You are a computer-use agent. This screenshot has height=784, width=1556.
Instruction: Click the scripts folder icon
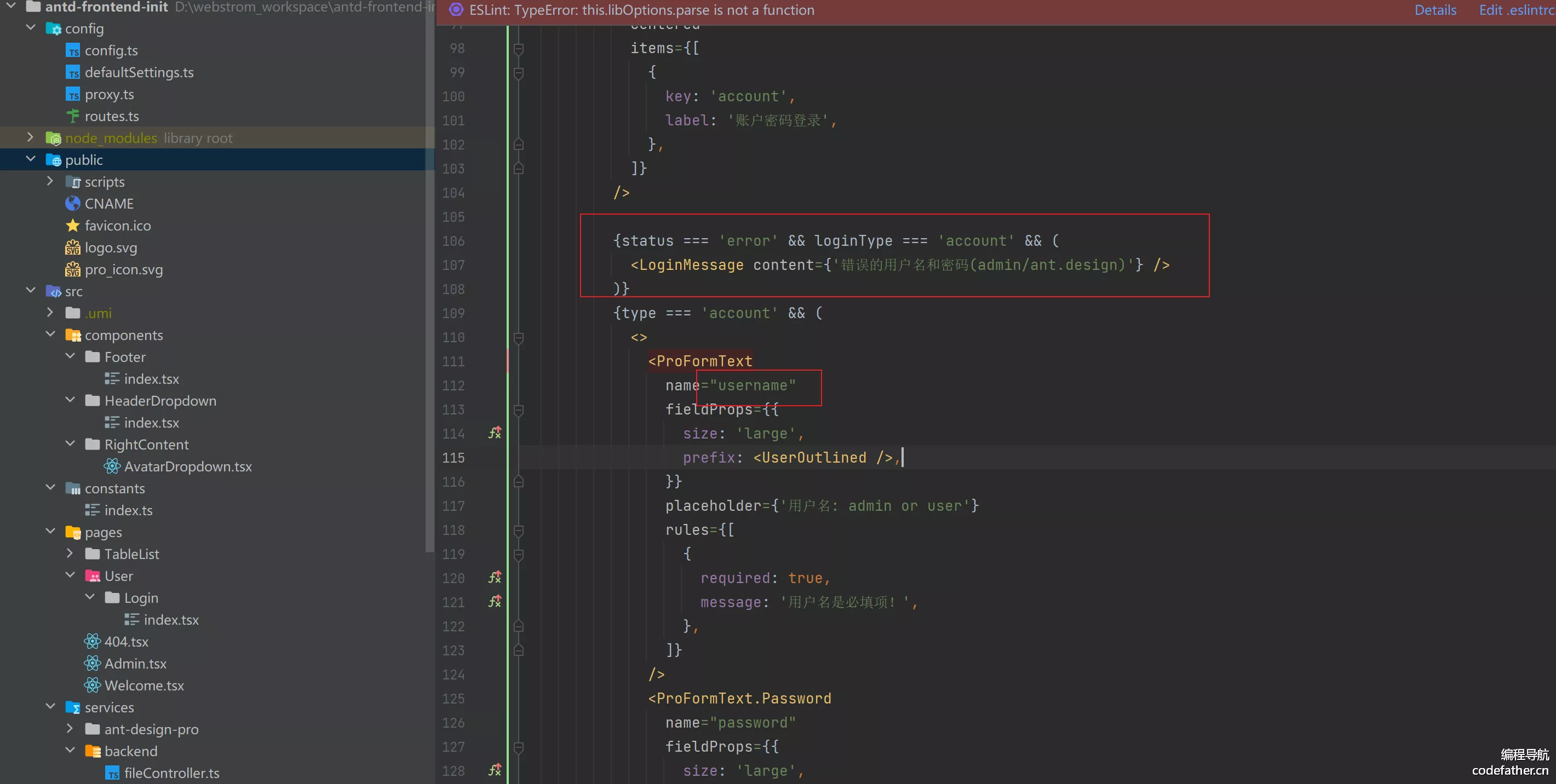72,182
